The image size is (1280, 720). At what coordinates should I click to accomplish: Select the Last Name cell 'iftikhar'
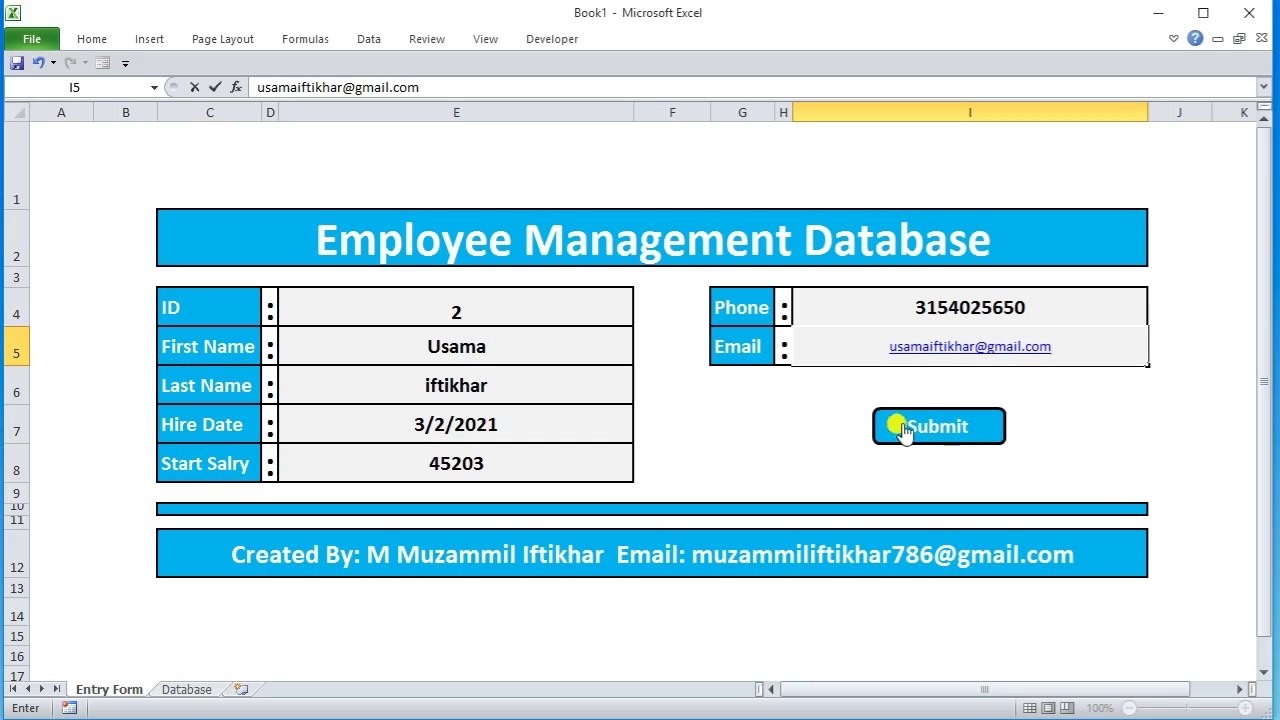coord(456,385)
